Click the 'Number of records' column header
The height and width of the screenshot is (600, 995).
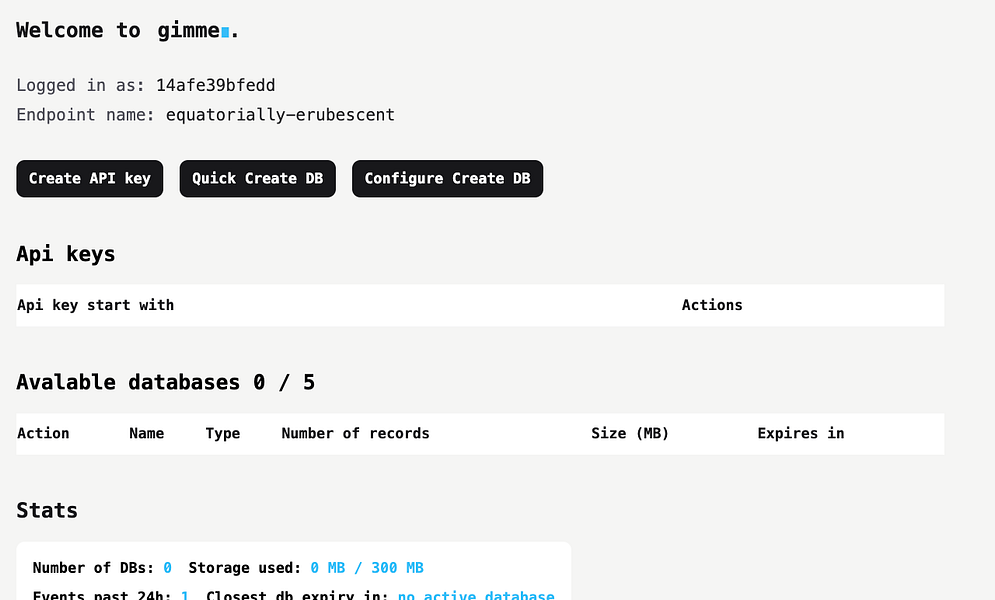click(x=355, y=433)
